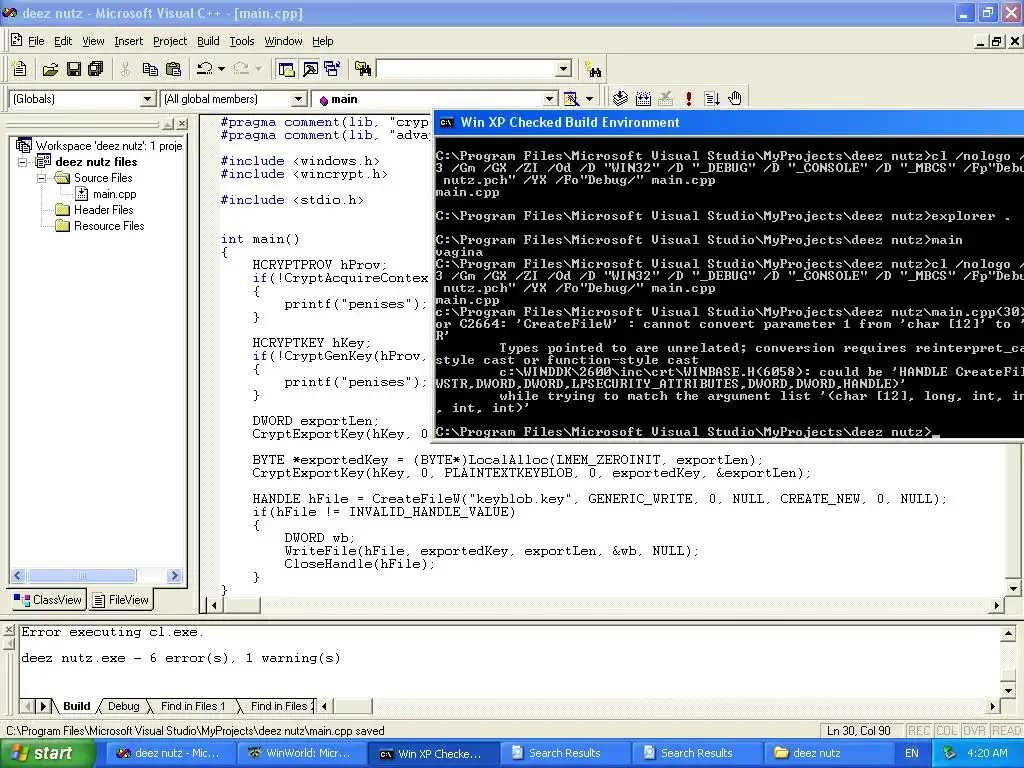Click the output pane close X button
This screenshot has height=768, width=1024.
click(x=9, y=630)
